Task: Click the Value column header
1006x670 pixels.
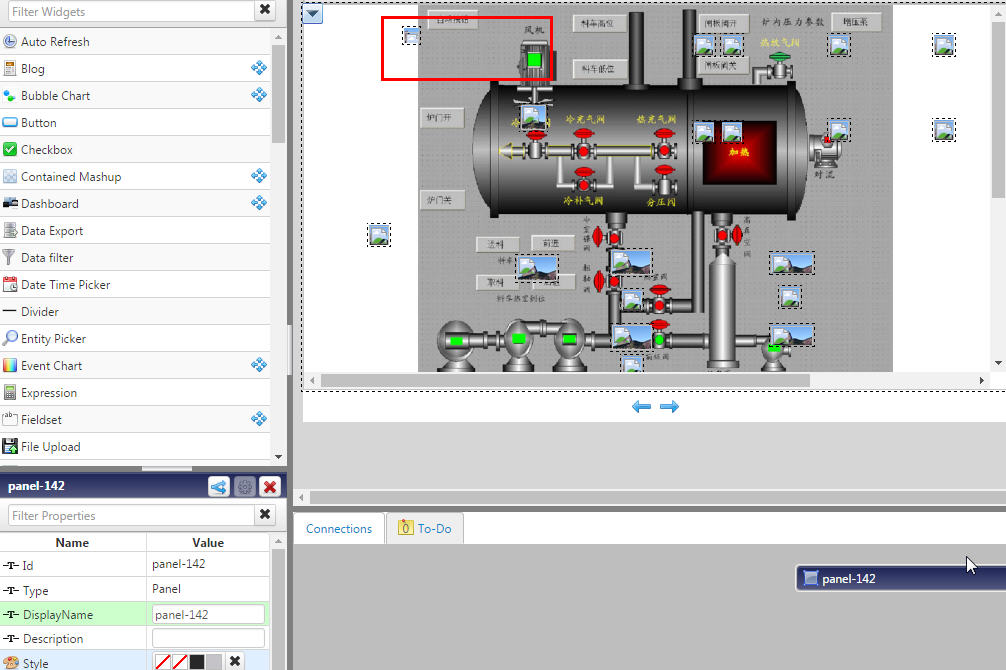Action: click(208, 542)
